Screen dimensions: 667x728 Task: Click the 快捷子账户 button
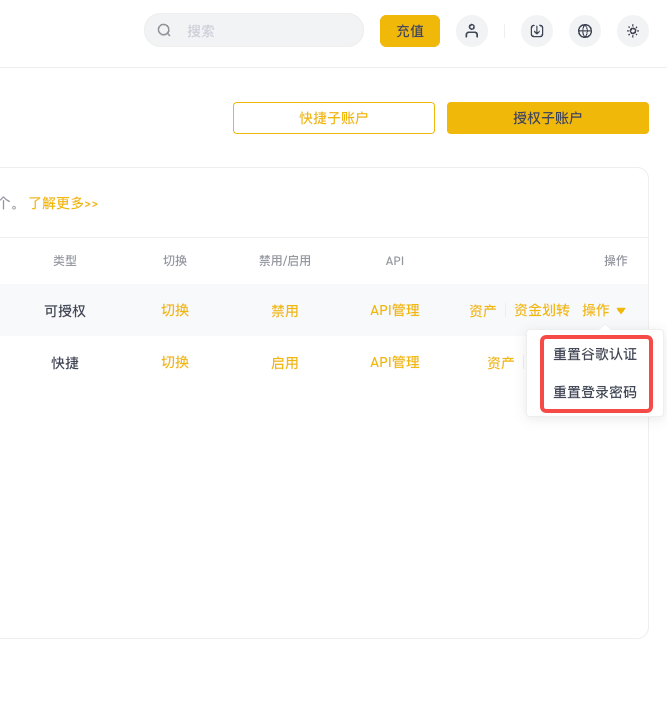334,118
